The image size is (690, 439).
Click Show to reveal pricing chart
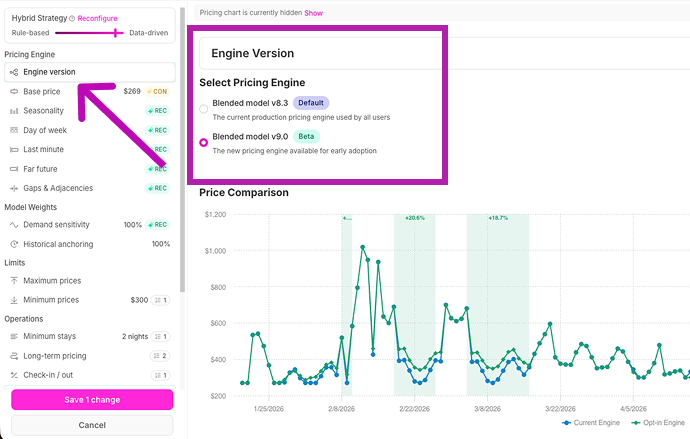pyautogui.click(x=313, y=13)
